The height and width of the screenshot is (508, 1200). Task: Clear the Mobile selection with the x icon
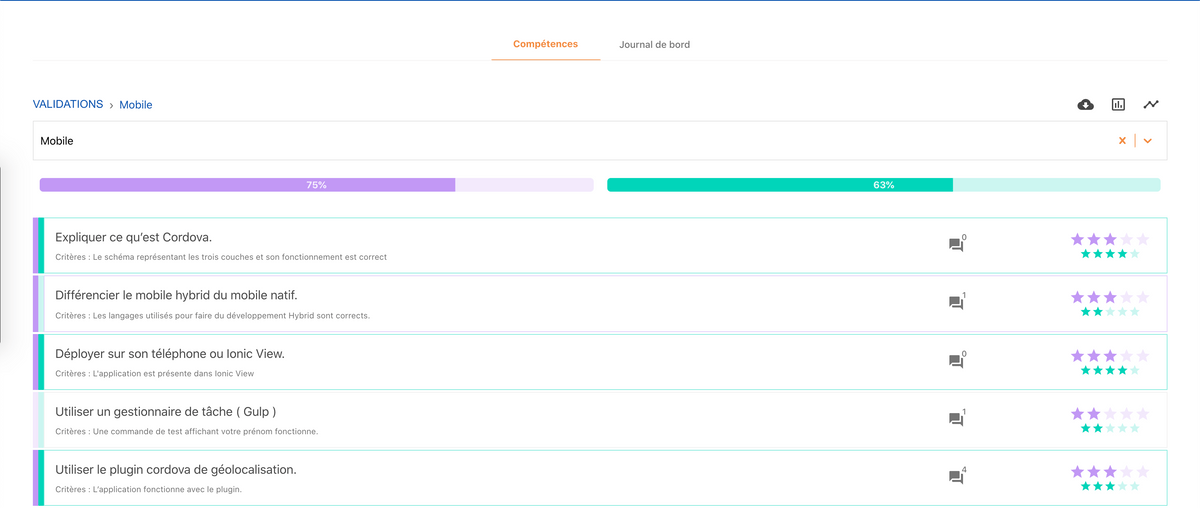tap(1122, 141)
